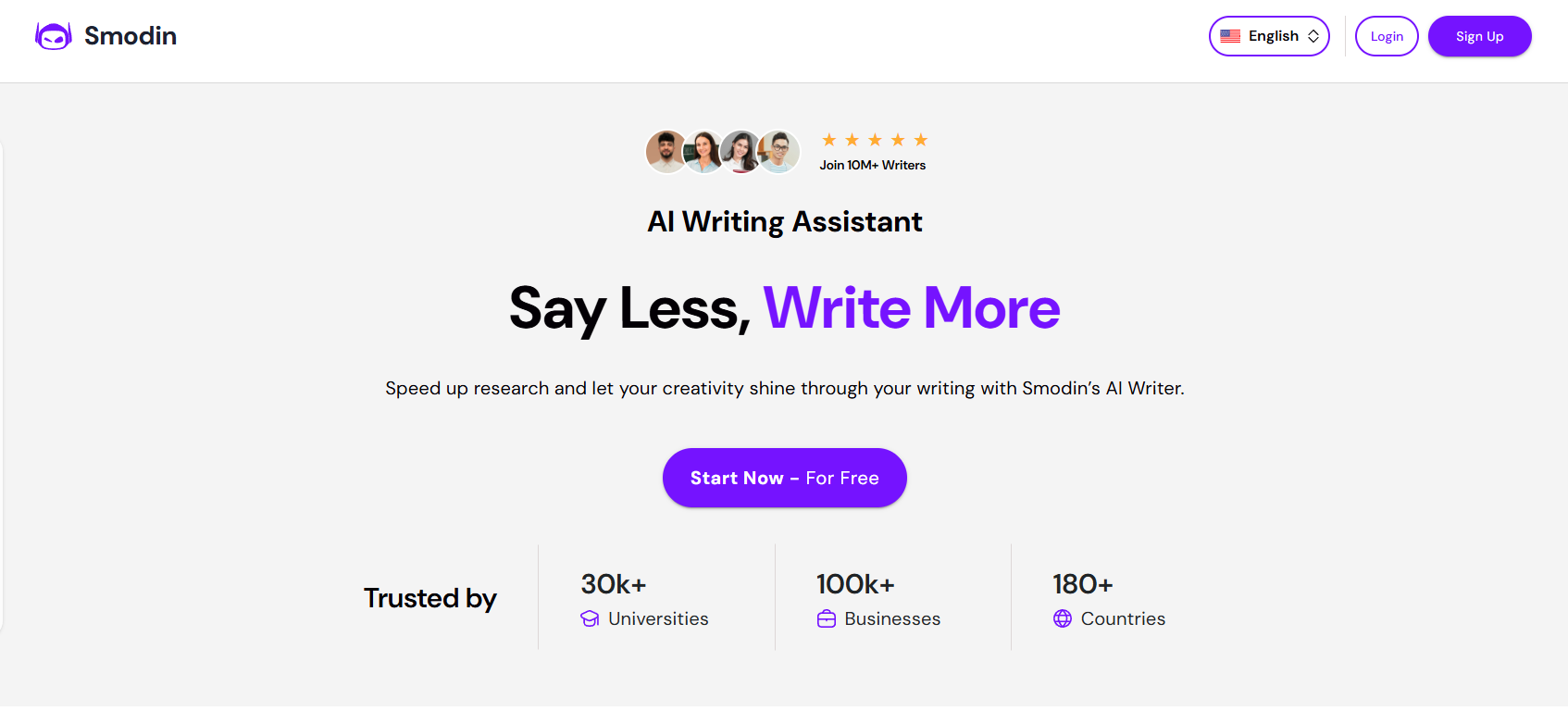Click the Smodin brand name text
Image resolution: width=1568 pixels, height=711 pixels.
[131, 36]
